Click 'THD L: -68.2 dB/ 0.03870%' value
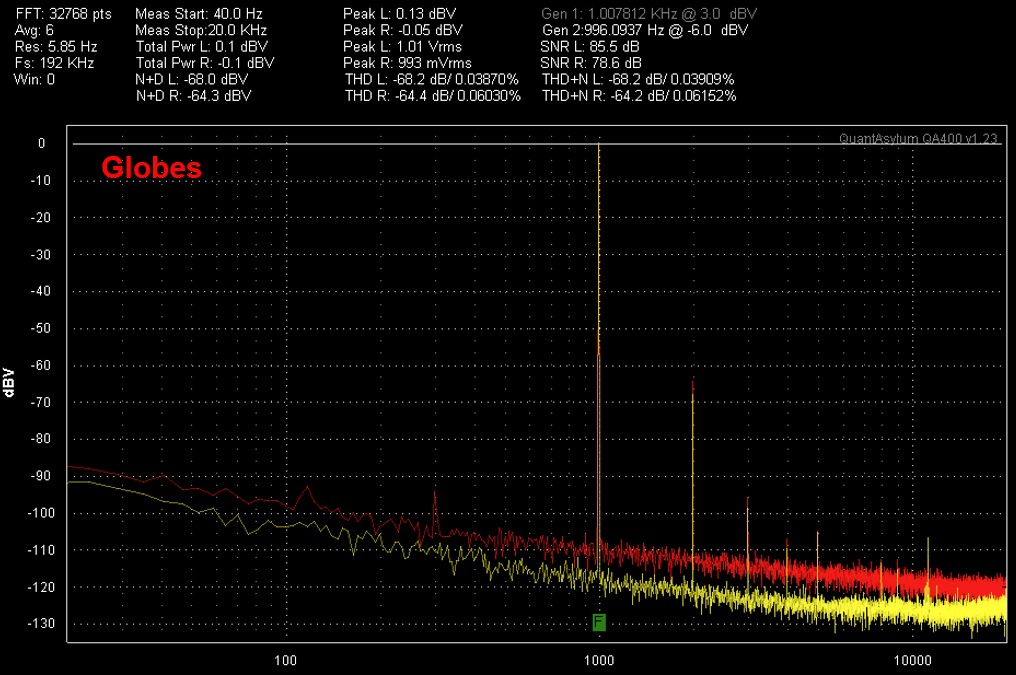This screenshot has height=675, width=1016. point(432,79)
